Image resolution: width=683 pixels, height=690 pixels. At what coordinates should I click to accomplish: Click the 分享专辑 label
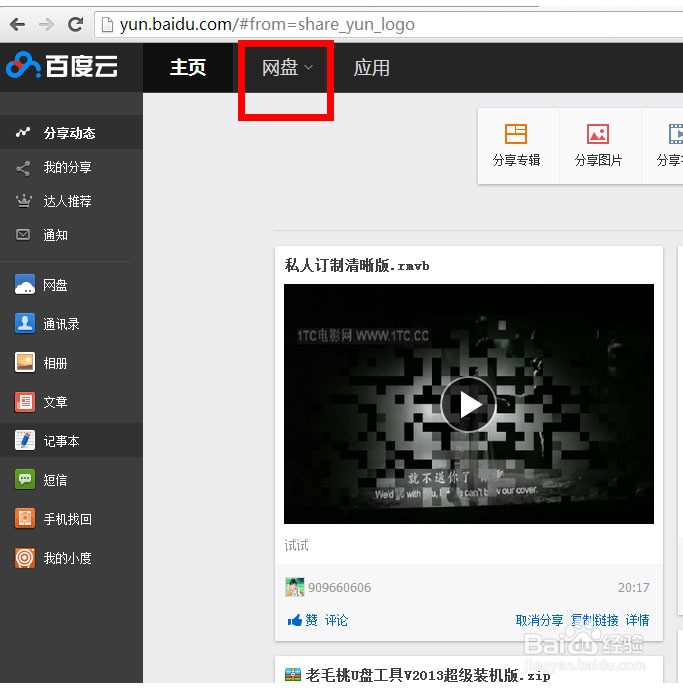click(x=516, y=160)
